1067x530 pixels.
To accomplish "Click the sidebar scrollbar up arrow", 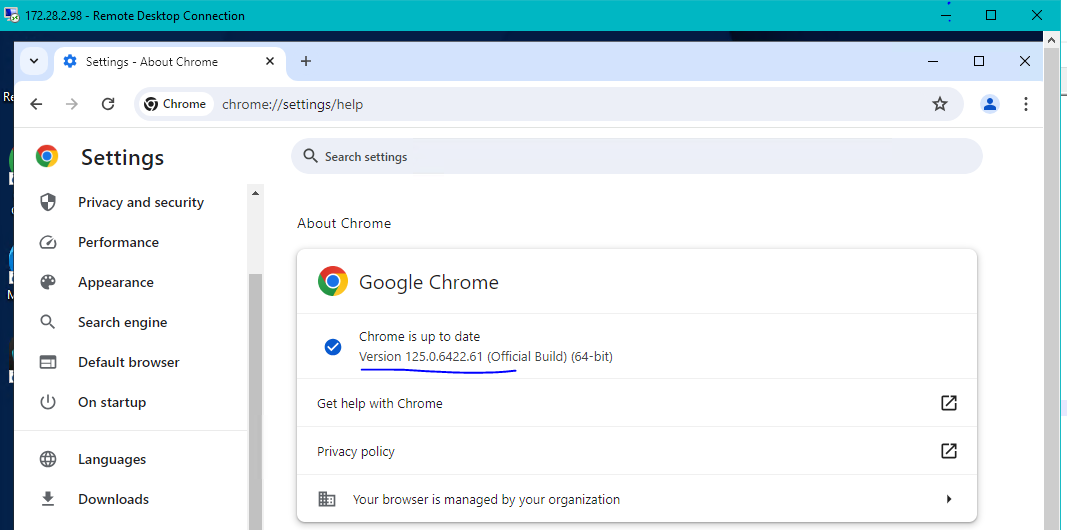I will pos(256,194).
